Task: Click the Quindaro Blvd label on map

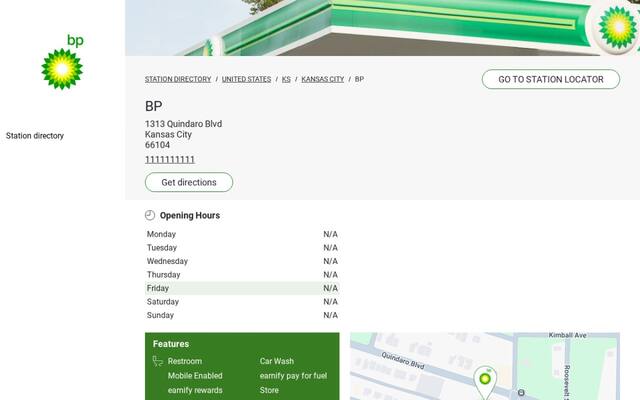Action: coord(403,360)
